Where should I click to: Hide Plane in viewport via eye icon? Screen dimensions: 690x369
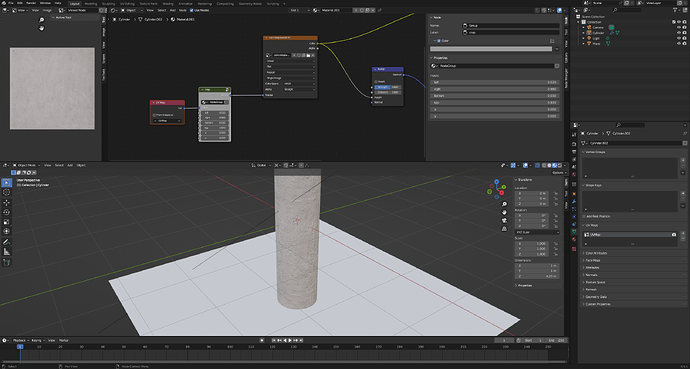click(679, 44)
